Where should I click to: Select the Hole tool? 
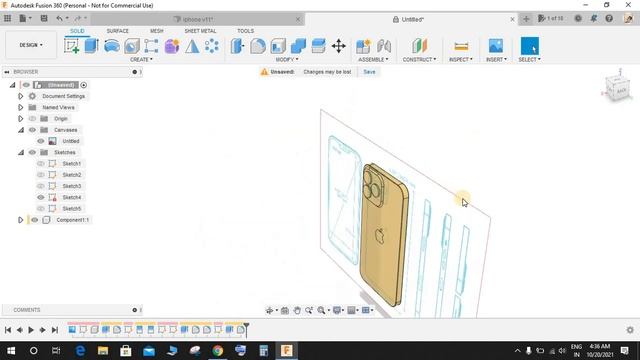click(131, 46)
